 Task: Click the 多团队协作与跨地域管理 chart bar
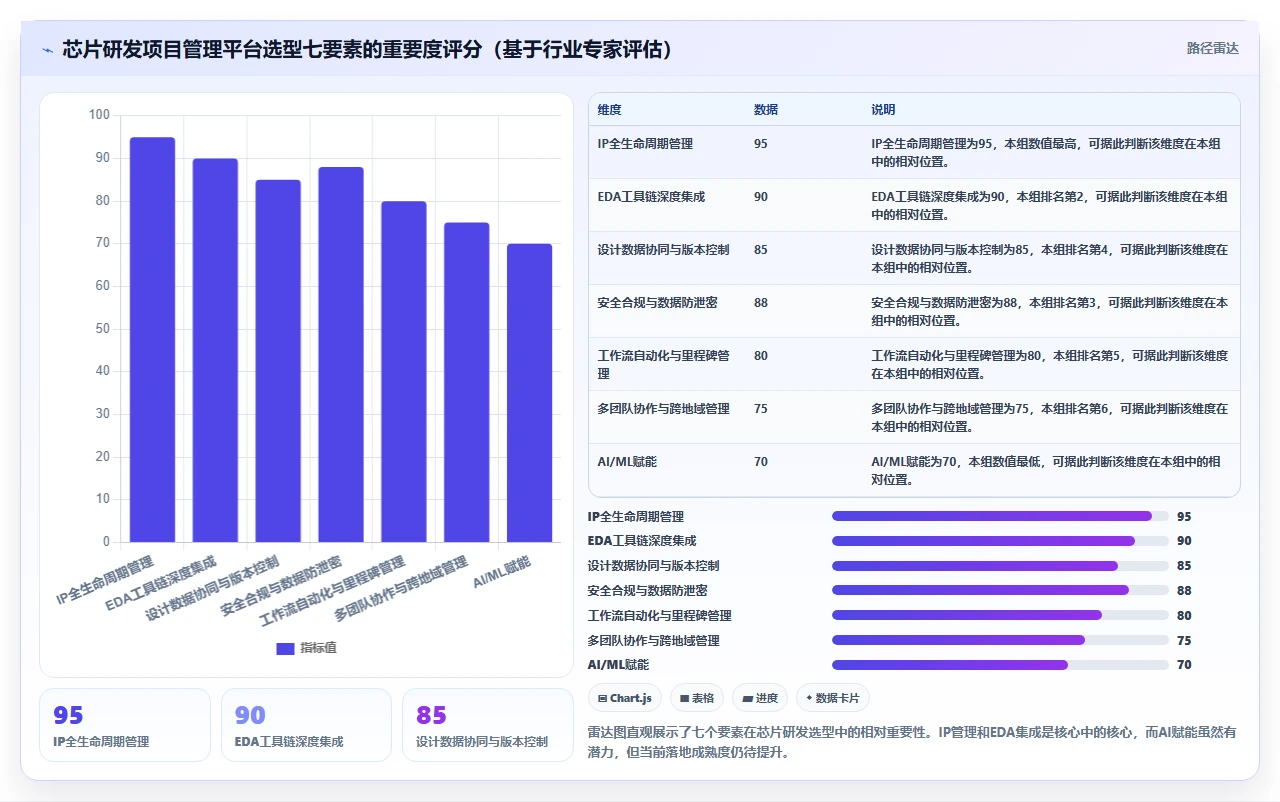[467, 382]
